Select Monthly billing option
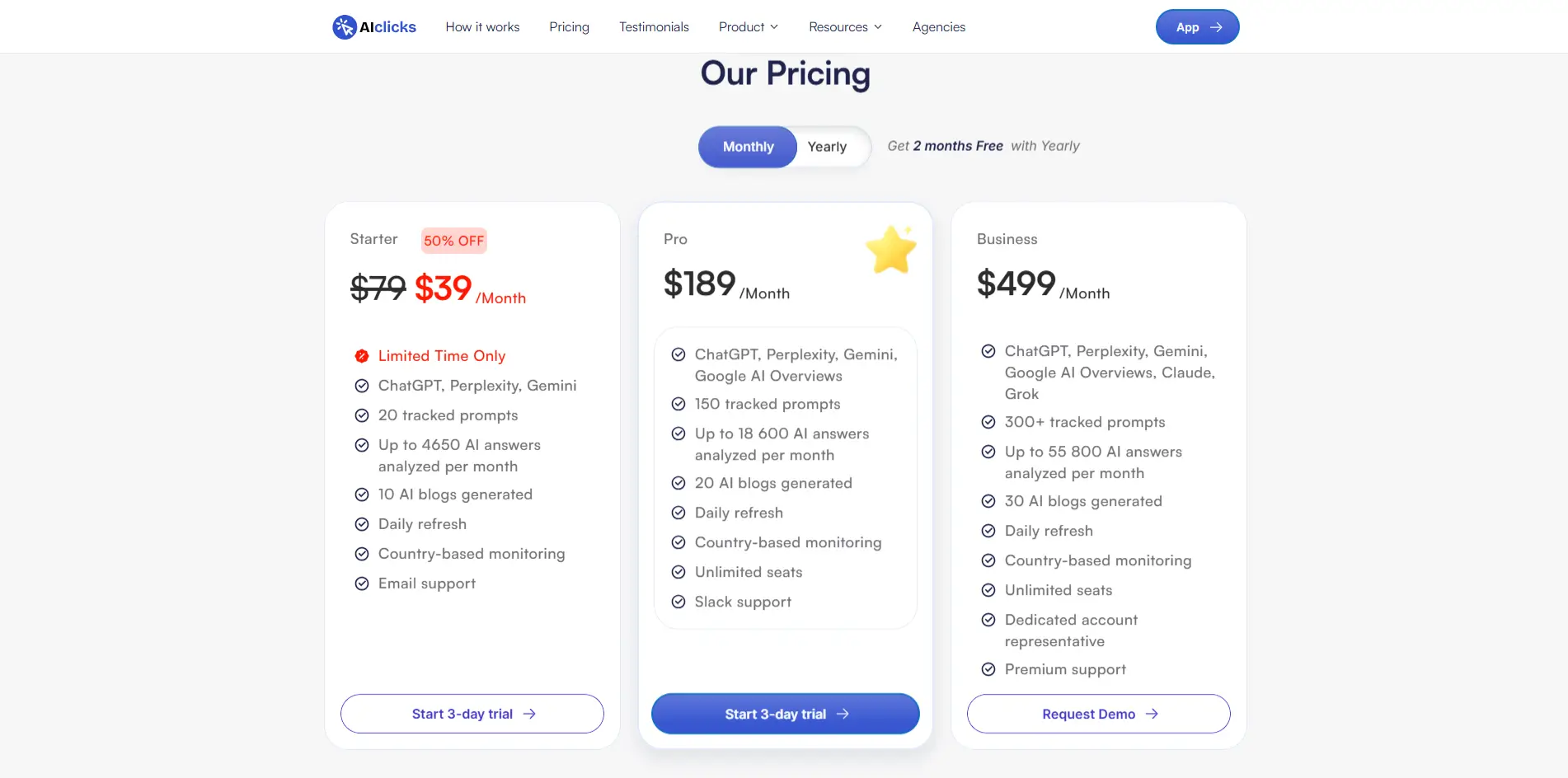Viewport: 1568px width, 778px height. coord(748,147)
